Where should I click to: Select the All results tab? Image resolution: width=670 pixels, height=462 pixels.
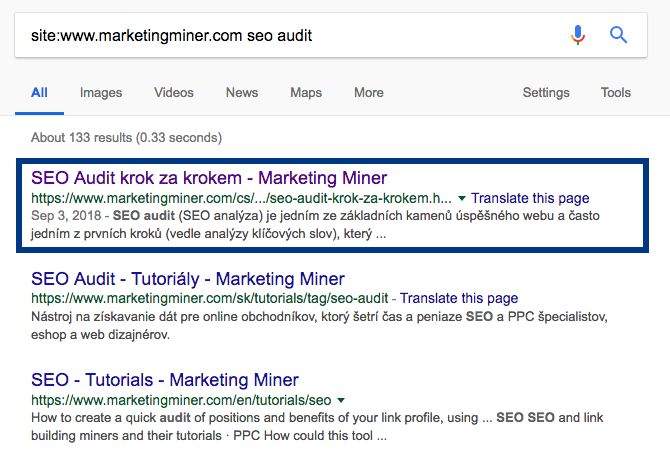(x=39, y=93)
